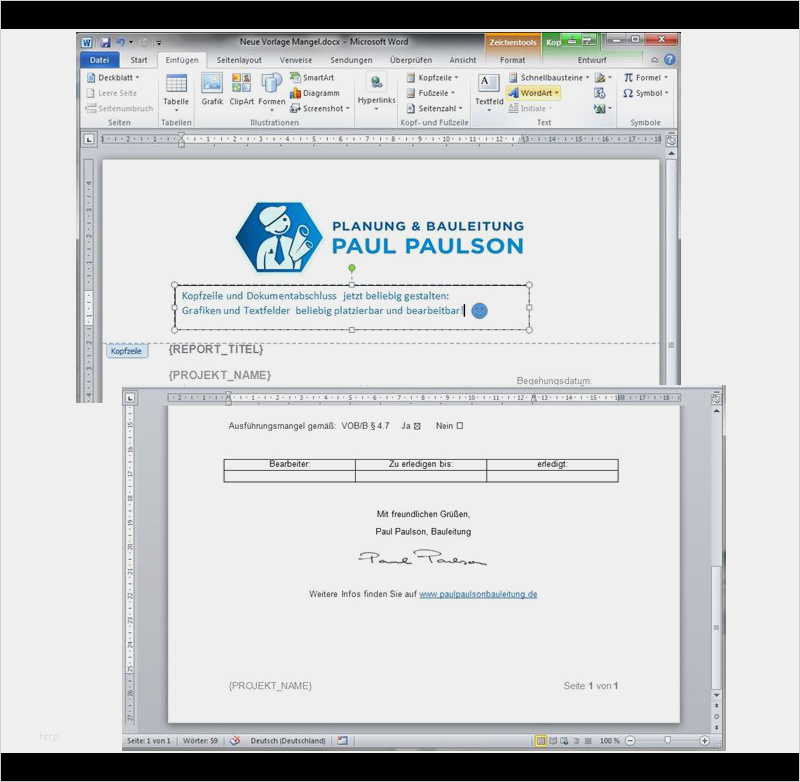This screenshot has height=782, width=800.
Task: Open the Entwurf header tools tab
Action: (592, 60)
